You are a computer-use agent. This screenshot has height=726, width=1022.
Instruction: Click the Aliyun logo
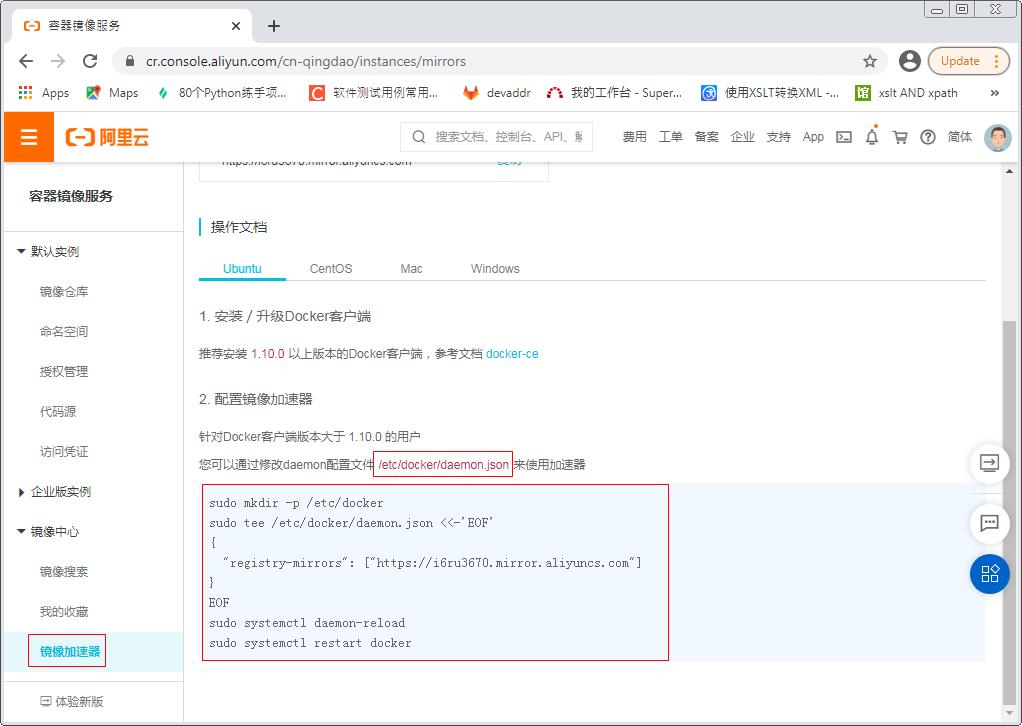click(108, 137)
